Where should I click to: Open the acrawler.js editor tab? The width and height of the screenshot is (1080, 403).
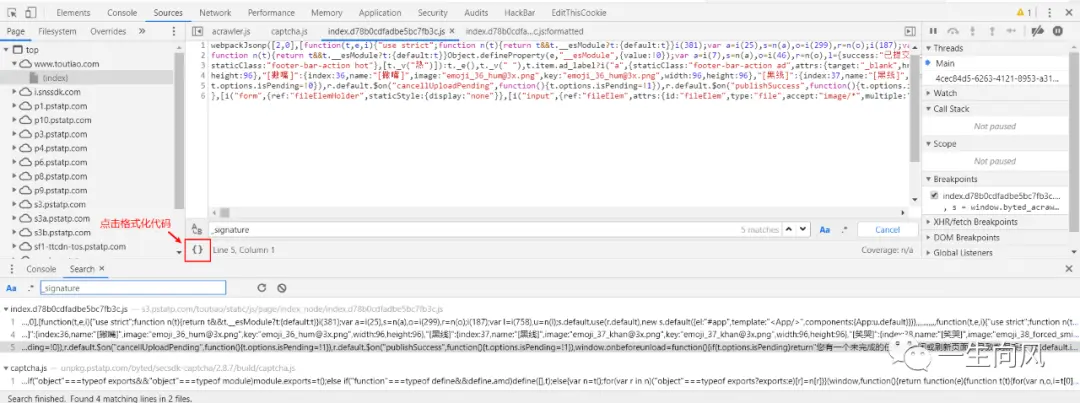tap(231, 31)
